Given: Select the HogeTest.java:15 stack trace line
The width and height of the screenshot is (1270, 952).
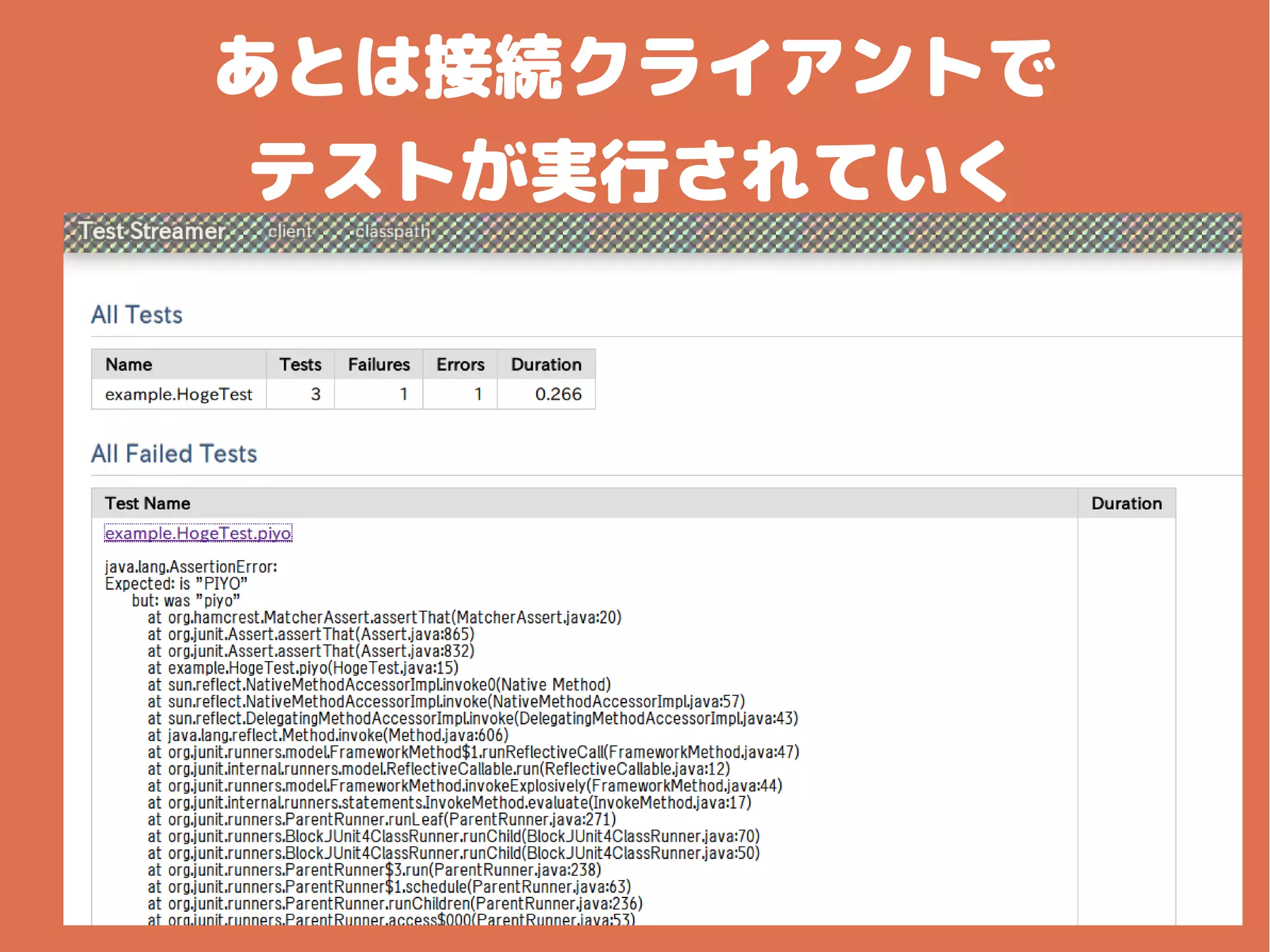Looking at the screenshot, I should point(303,668).
